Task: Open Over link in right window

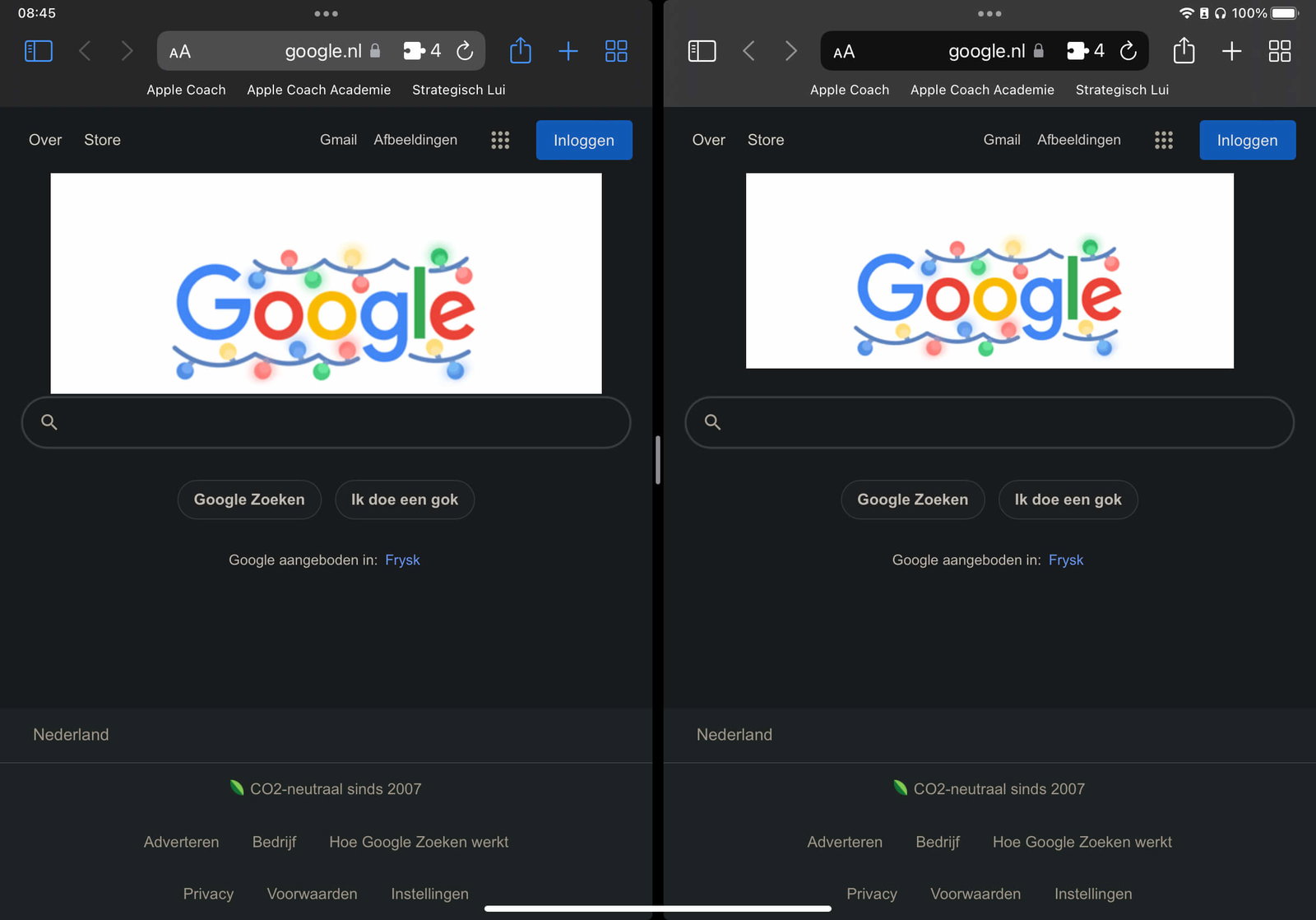Action: (x=709, y=140)
